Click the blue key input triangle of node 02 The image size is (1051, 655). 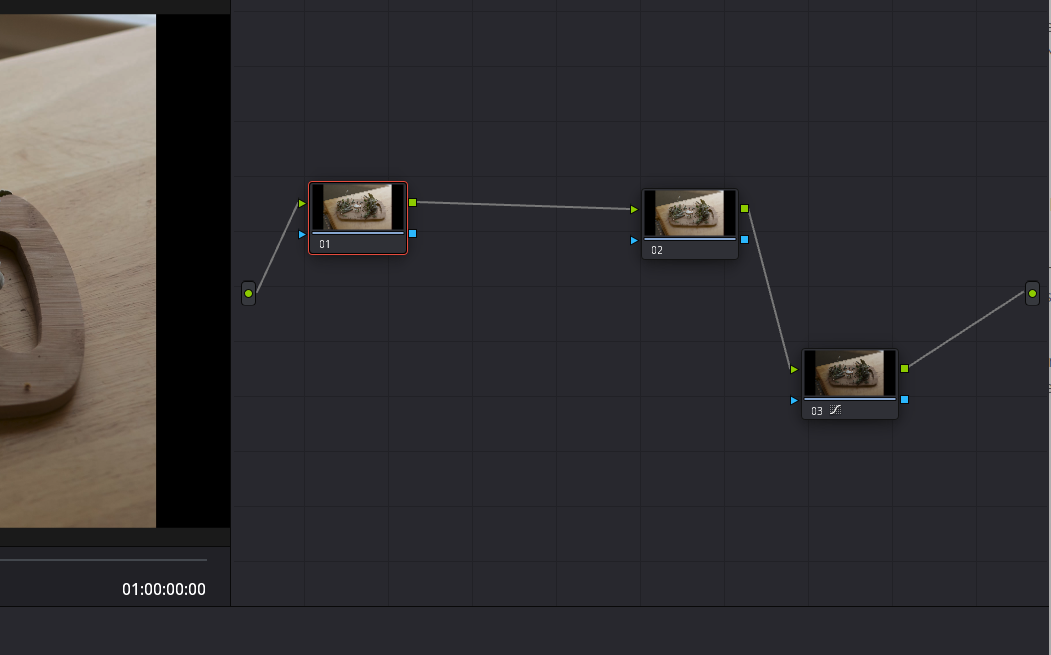click(633, 239)
